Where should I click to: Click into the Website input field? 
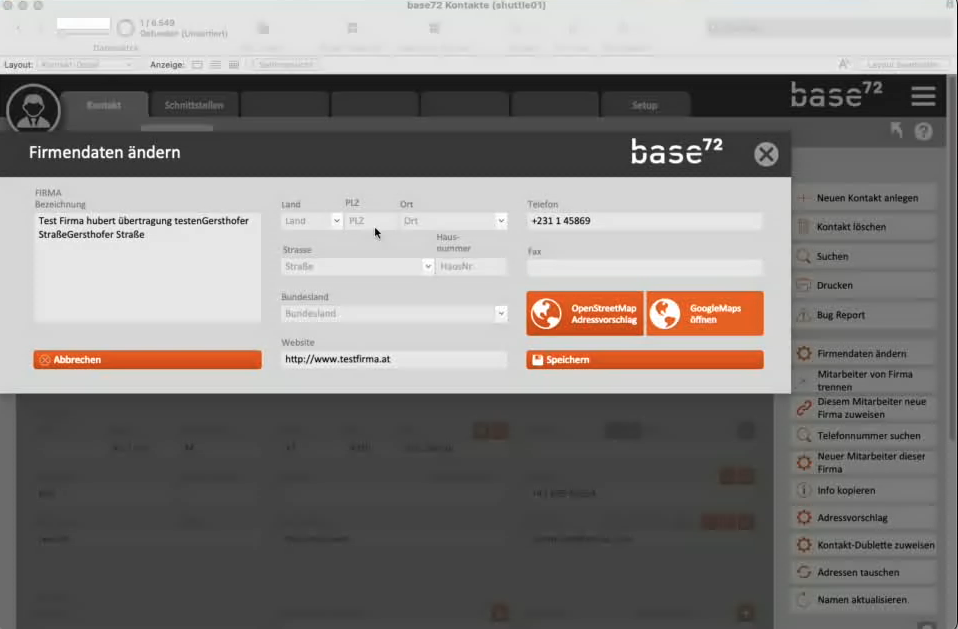click(394, 359)
